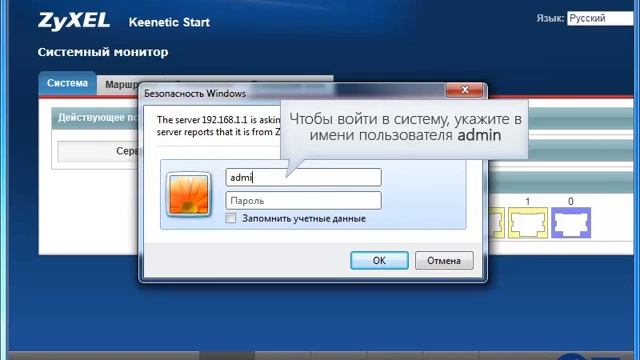Click the orange flower user avatar picture
Viewport: 640px width, 360px height.
click(x=189, y=194)
